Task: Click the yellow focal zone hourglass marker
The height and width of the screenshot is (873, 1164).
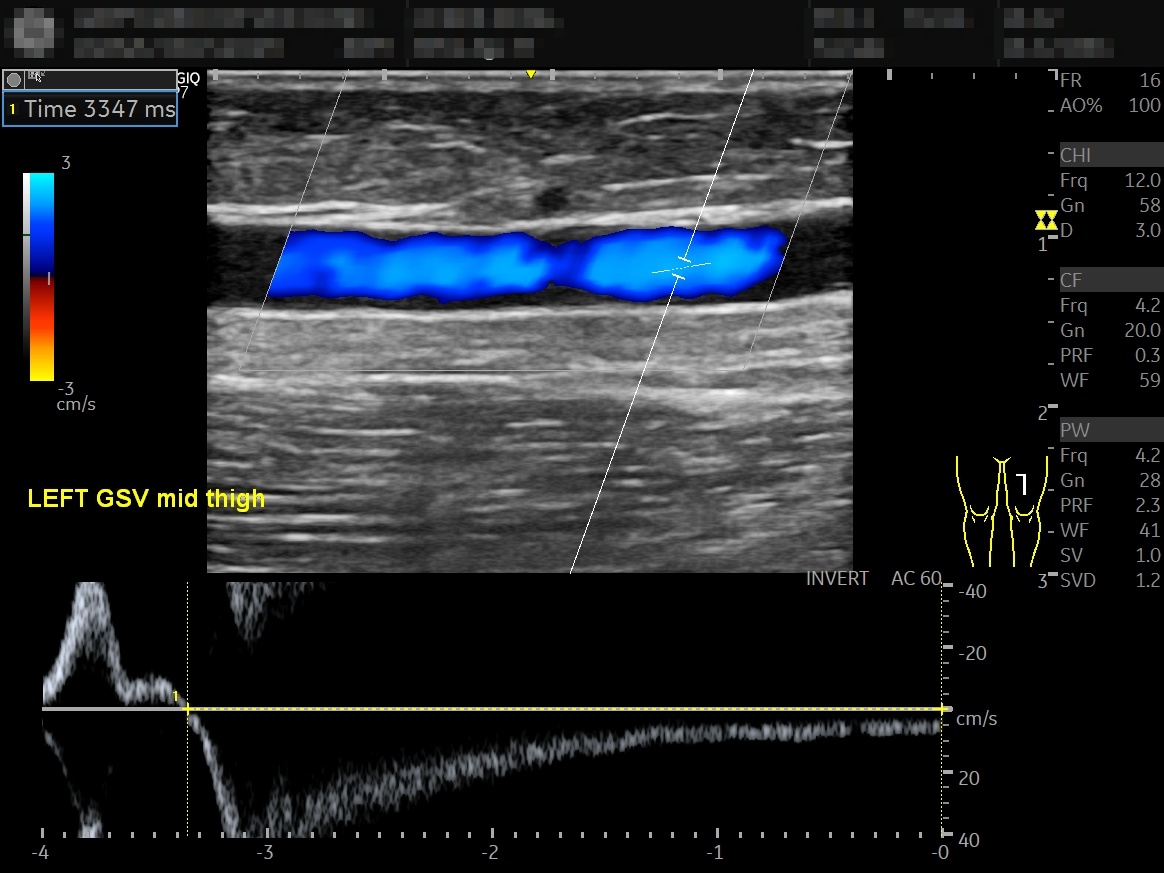Action: (1046, 220)
